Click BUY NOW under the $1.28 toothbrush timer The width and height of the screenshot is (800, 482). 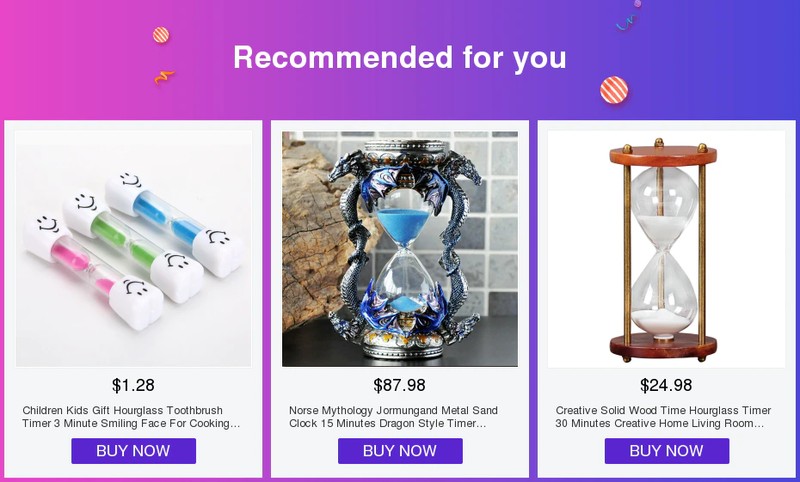133,451
